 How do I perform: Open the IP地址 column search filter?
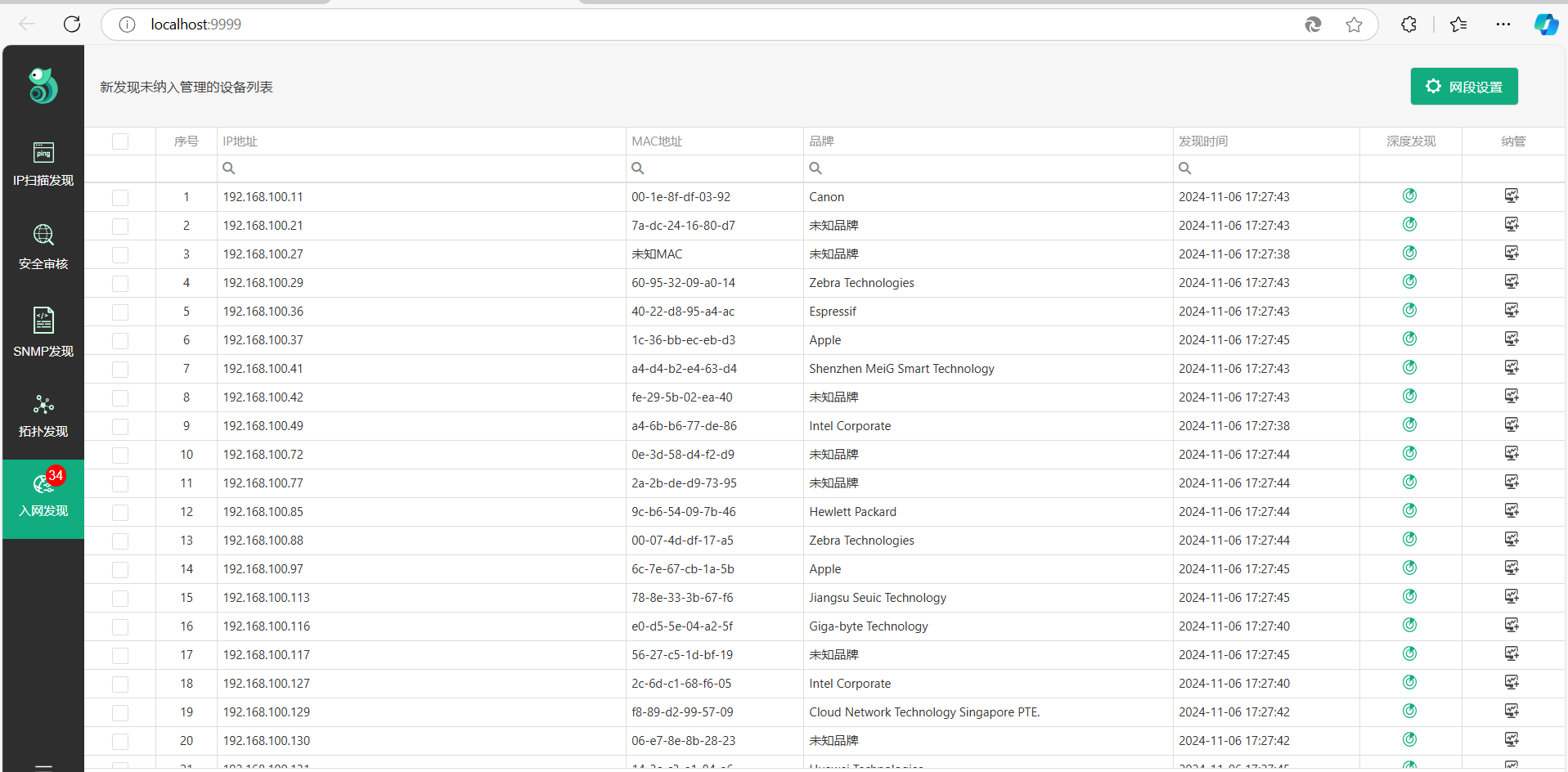point(230,168)
